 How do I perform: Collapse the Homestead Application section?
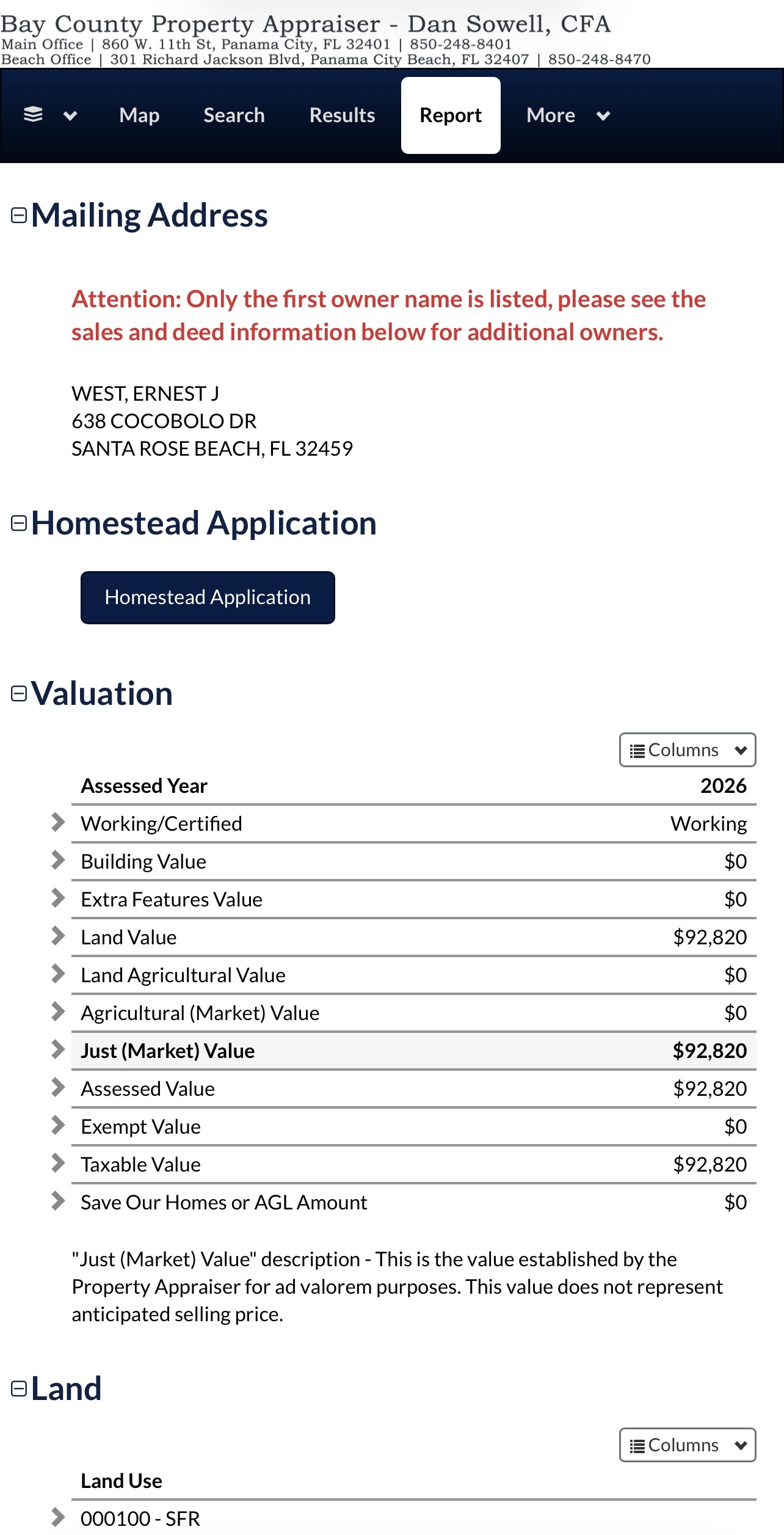[19, 523]
